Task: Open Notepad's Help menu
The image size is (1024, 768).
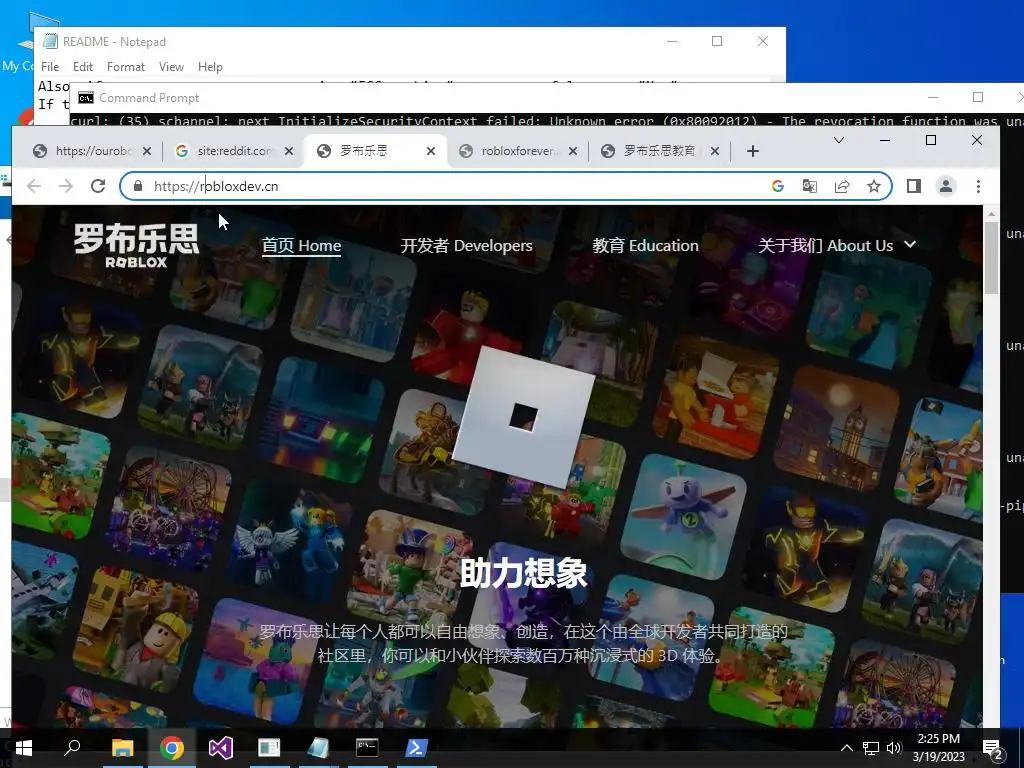Action: tap(210, 67)
